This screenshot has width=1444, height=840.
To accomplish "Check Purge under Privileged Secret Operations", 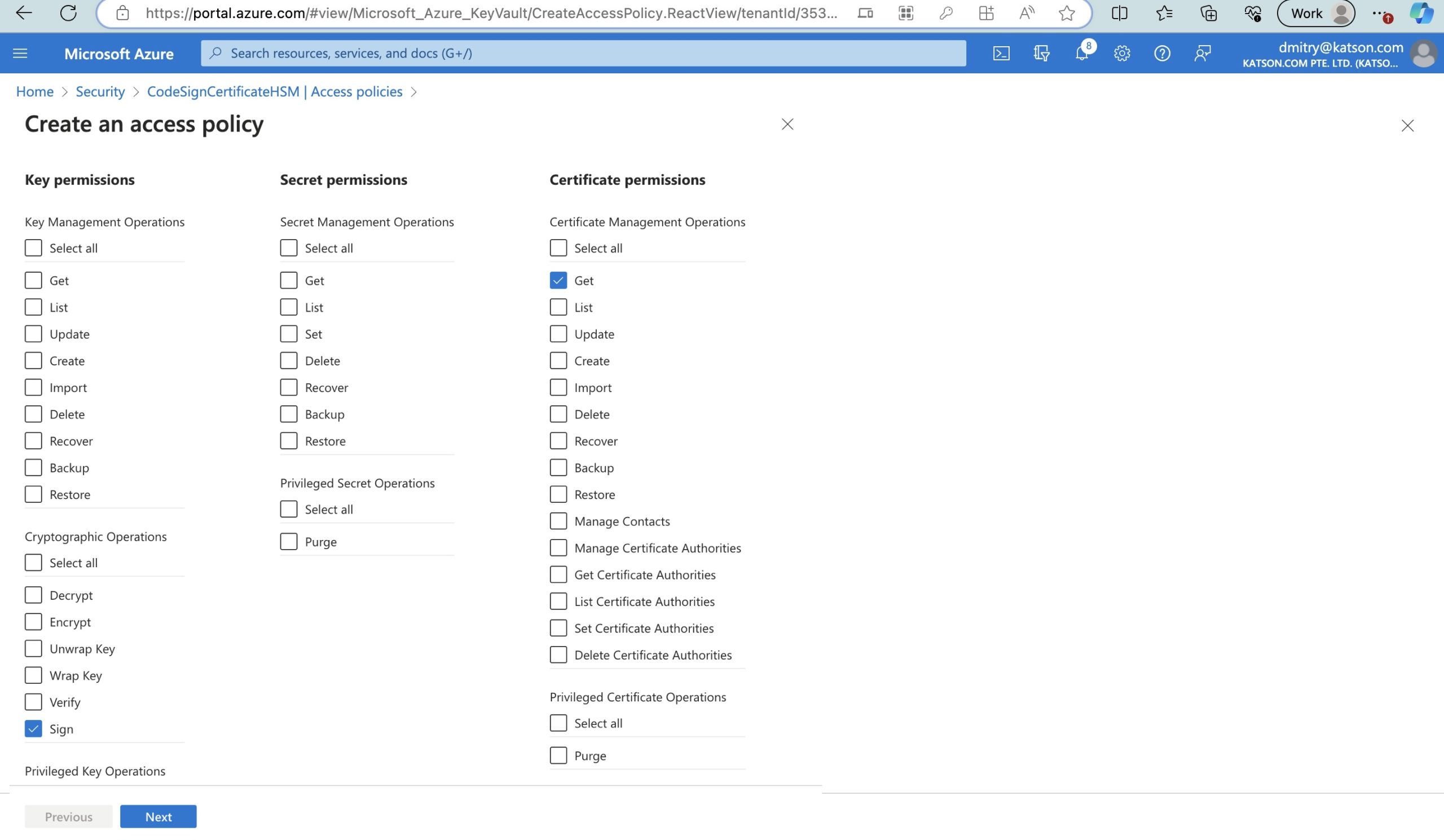I will 289,542.
